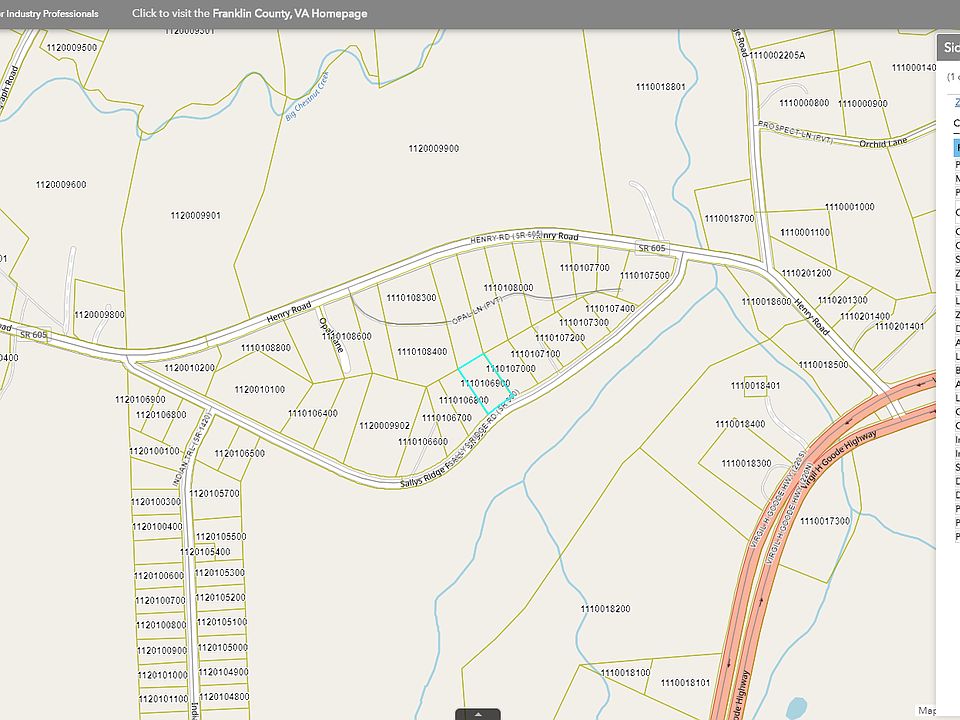Image resolution: width=960 pixels, height=720 pixels.
Task: Select parcel 1120009600 on the map
Action: (x=60, y=184)
